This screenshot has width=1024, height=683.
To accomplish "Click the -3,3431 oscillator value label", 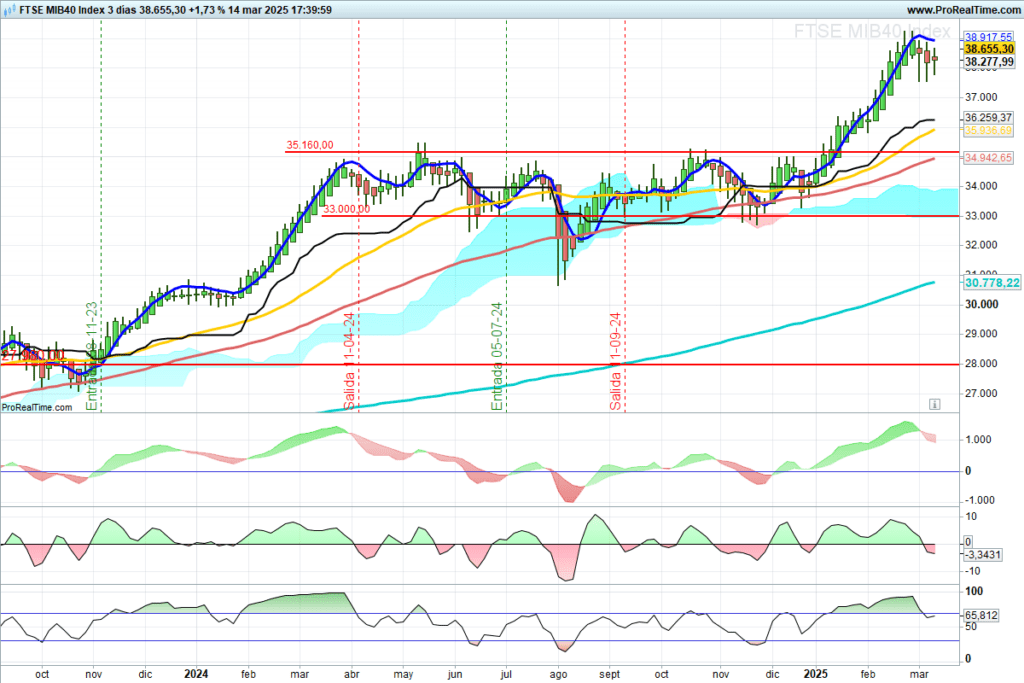I will 983,554.
